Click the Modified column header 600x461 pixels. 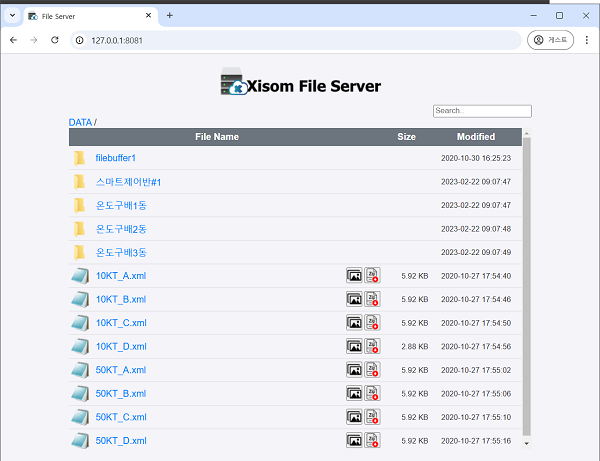tap(476, 137)
